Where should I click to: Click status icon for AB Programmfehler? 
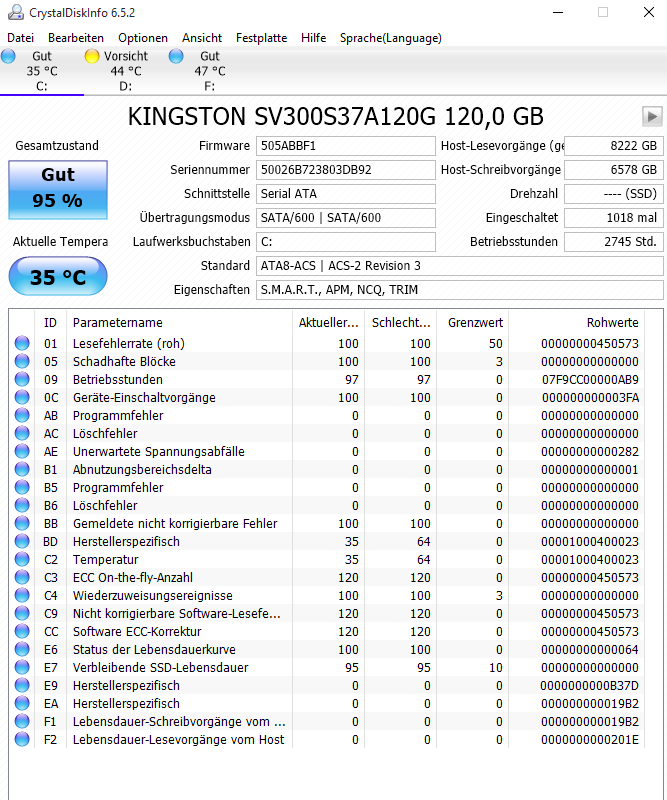point(22,415)
